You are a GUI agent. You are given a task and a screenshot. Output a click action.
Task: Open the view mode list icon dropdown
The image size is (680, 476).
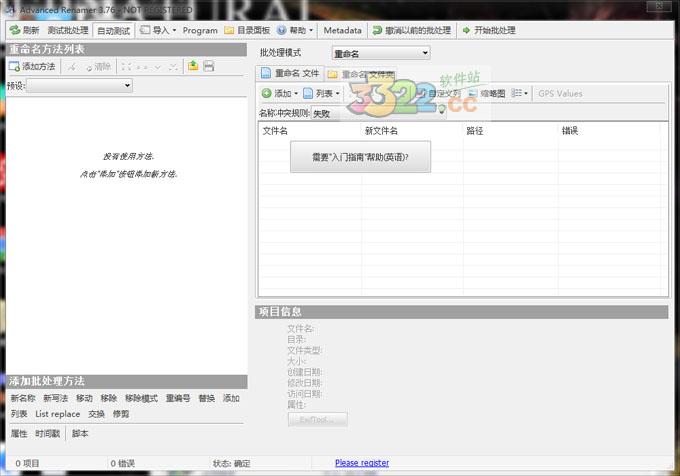(x=519, y=93)
